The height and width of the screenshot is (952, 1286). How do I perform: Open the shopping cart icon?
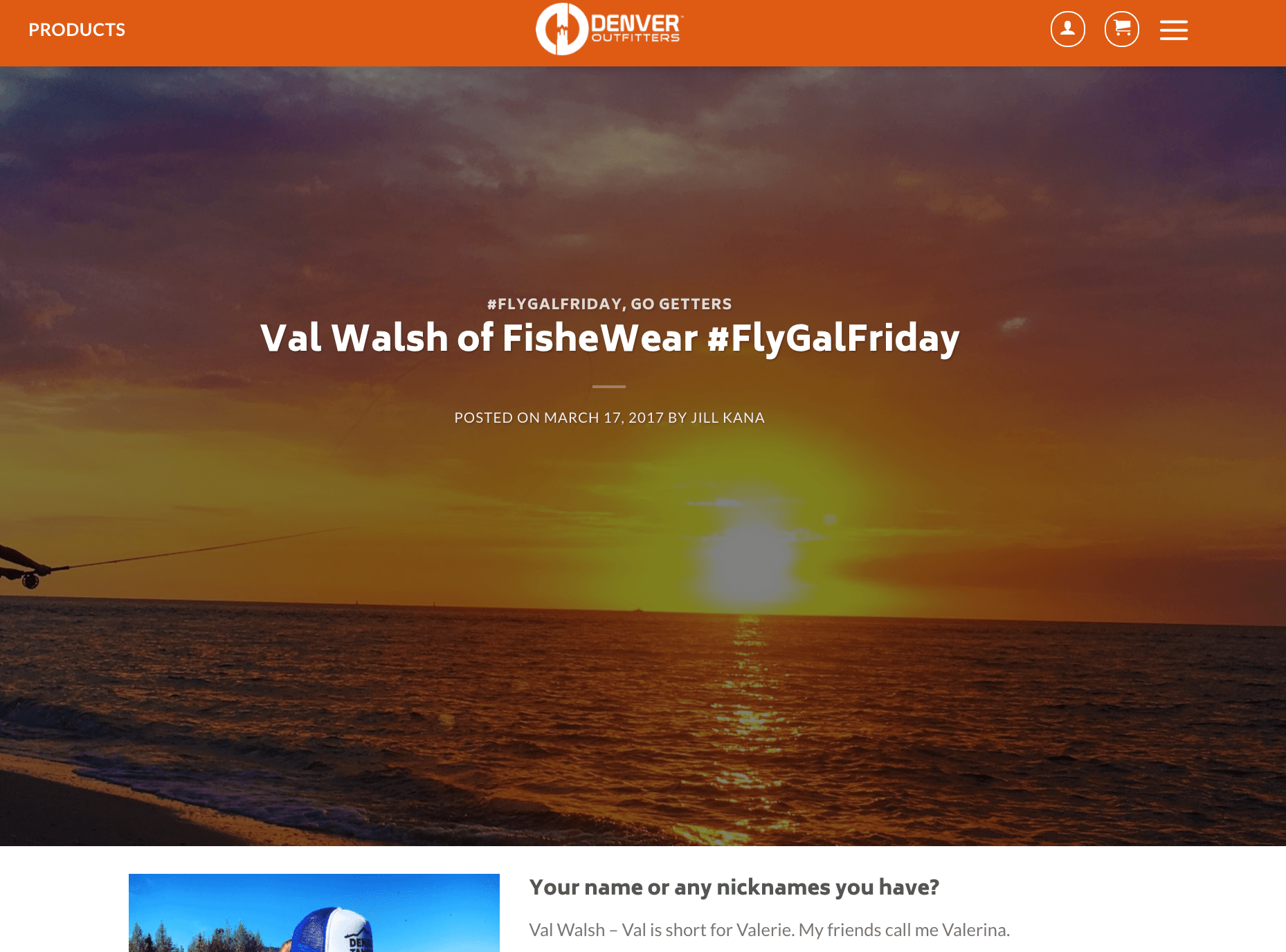pyautogui.click(x=1121, y=29)
